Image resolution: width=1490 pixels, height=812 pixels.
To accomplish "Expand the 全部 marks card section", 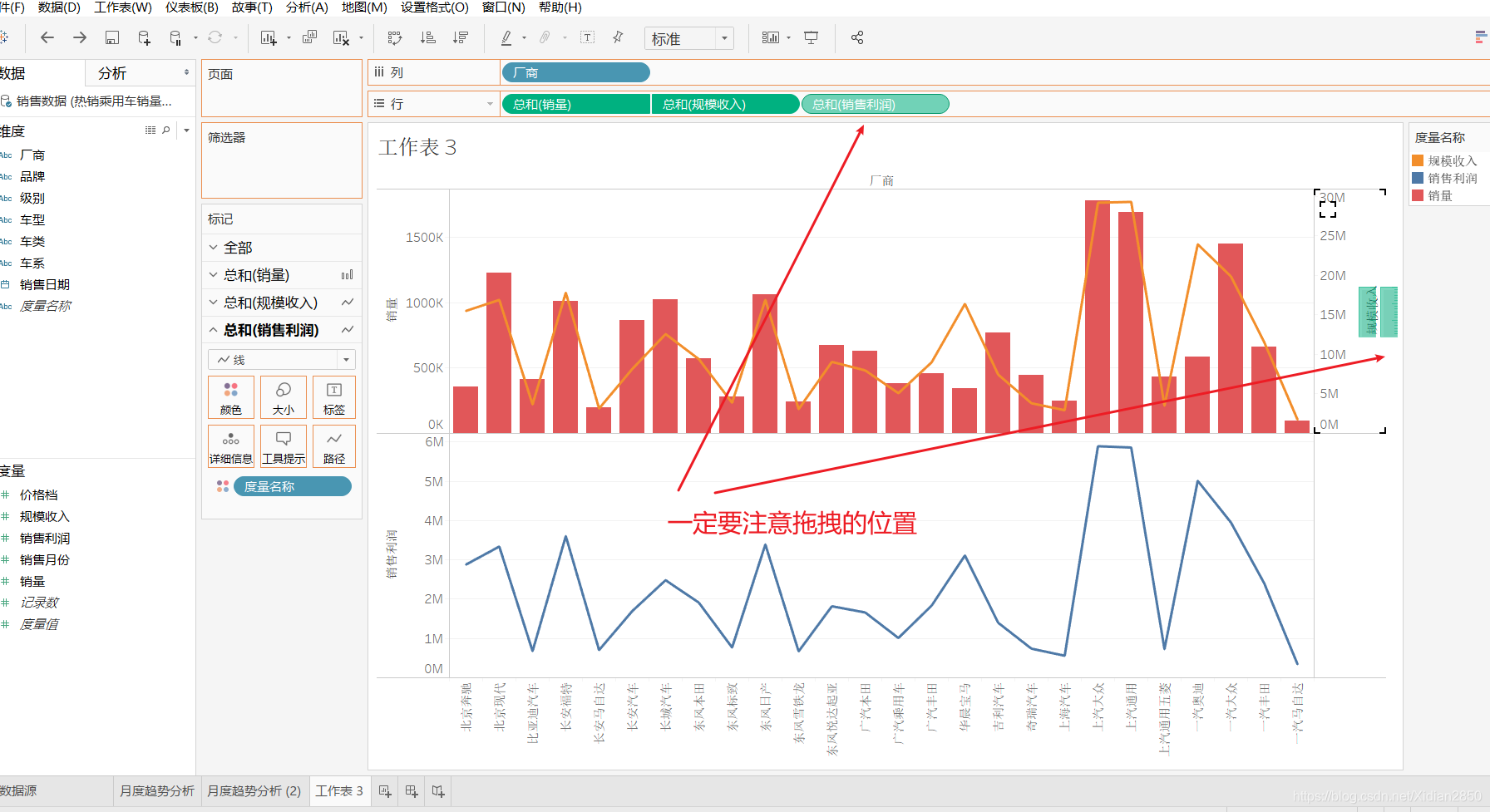I will pyautogui.click(x=214, y=248).
